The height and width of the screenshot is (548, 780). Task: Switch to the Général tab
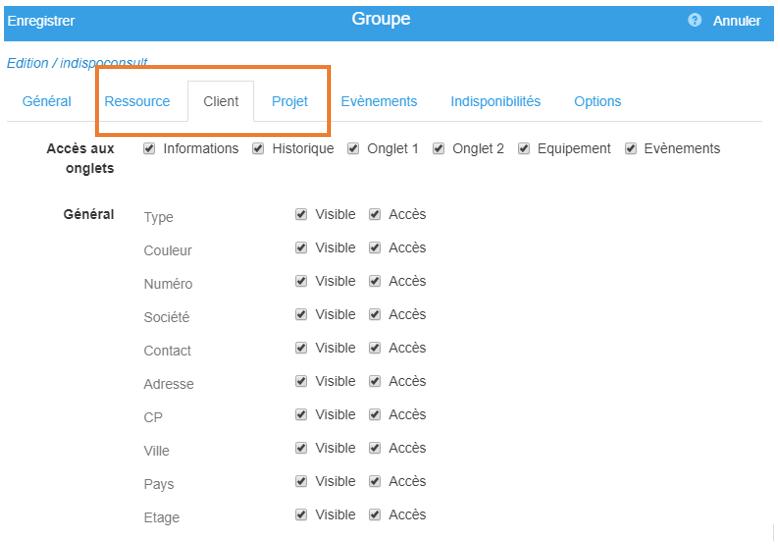pyautogui.click(x=47, y=101)
